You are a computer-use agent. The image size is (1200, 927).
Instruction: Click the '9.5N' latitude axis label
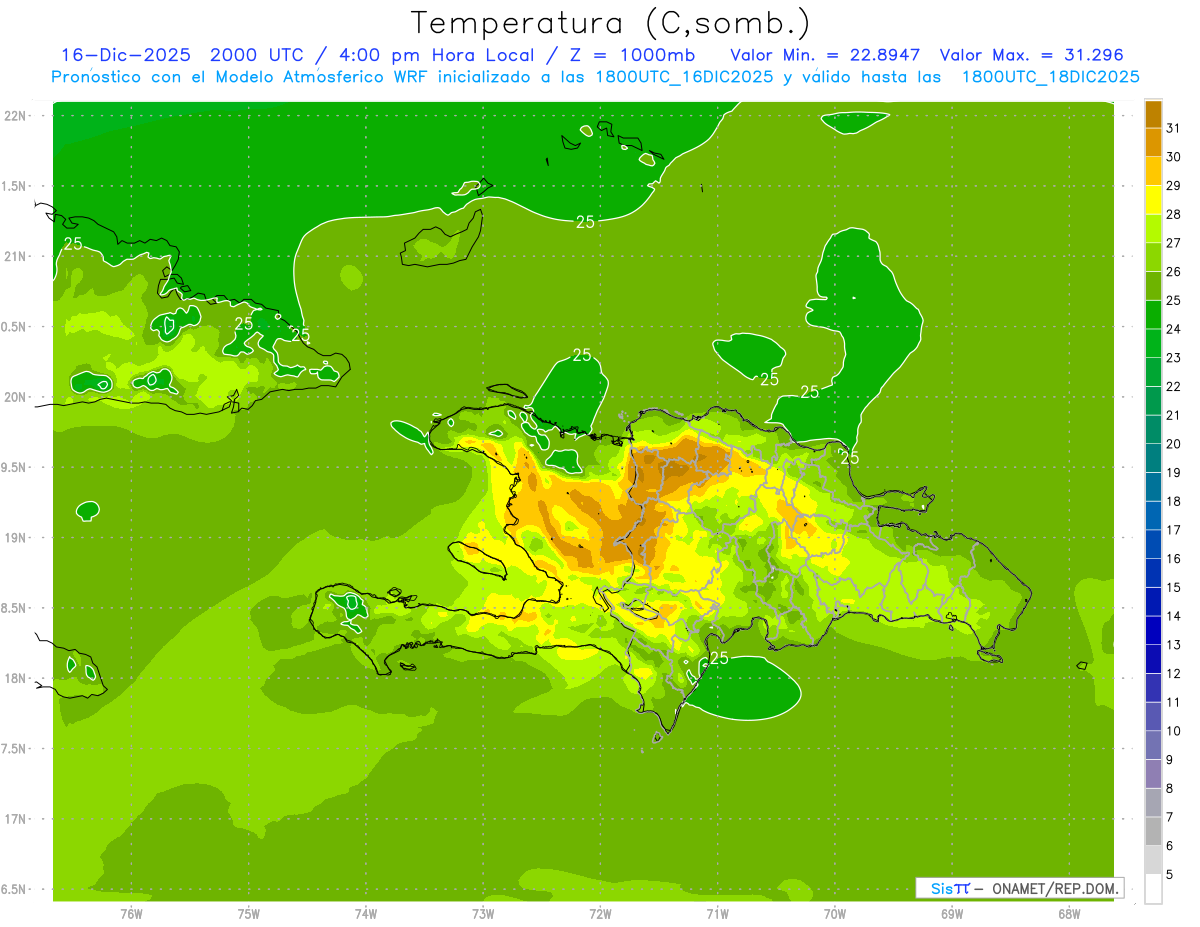click(15, 467)
